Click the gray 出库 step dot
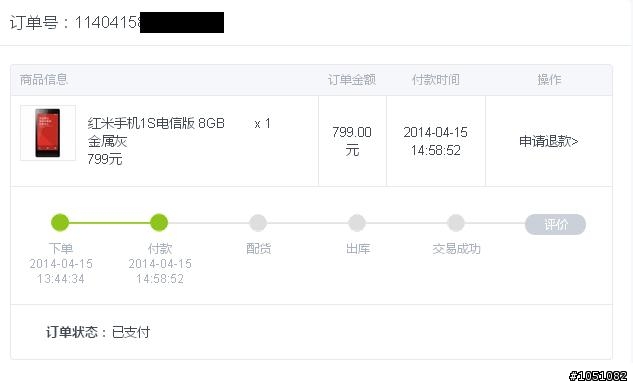The height and width of the screenshot is (384, 633). pos(357,223)
